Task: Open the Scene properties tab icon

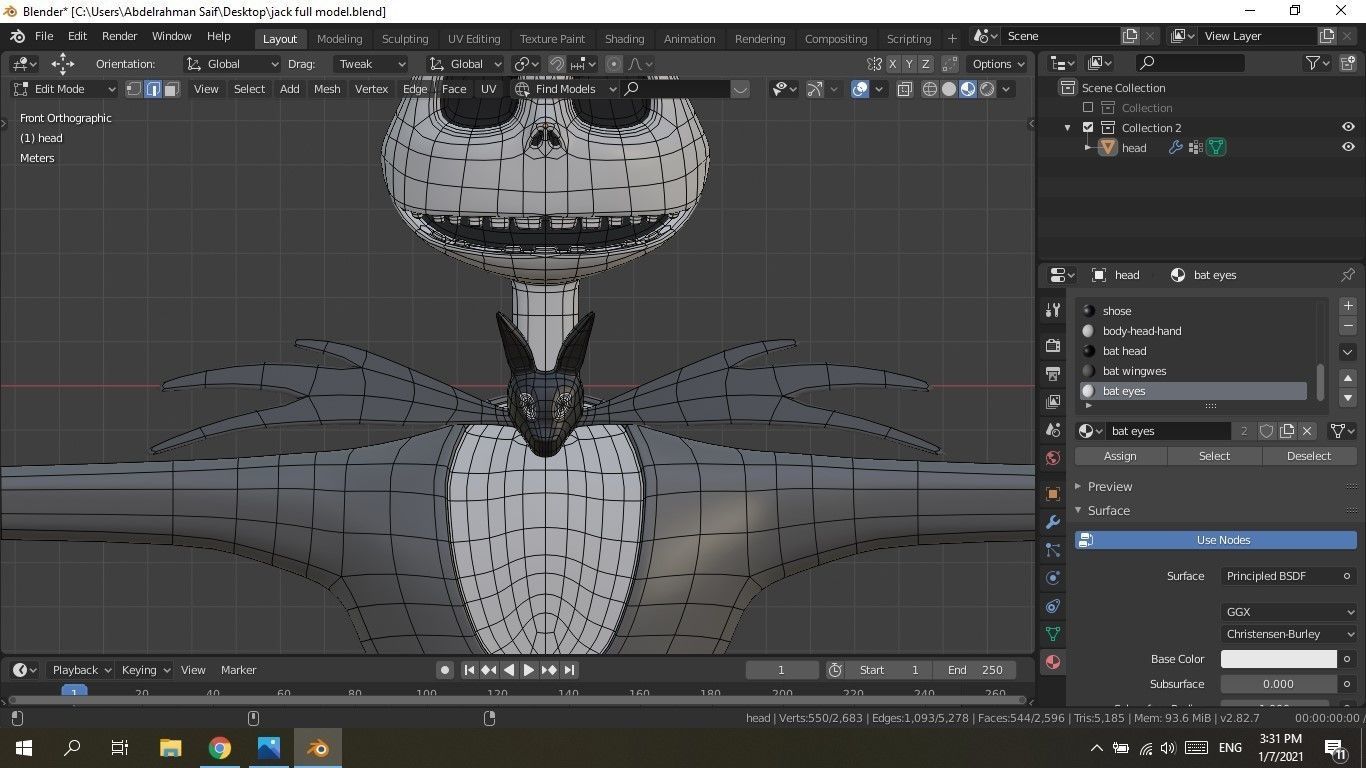Action: pos(1052,429)
